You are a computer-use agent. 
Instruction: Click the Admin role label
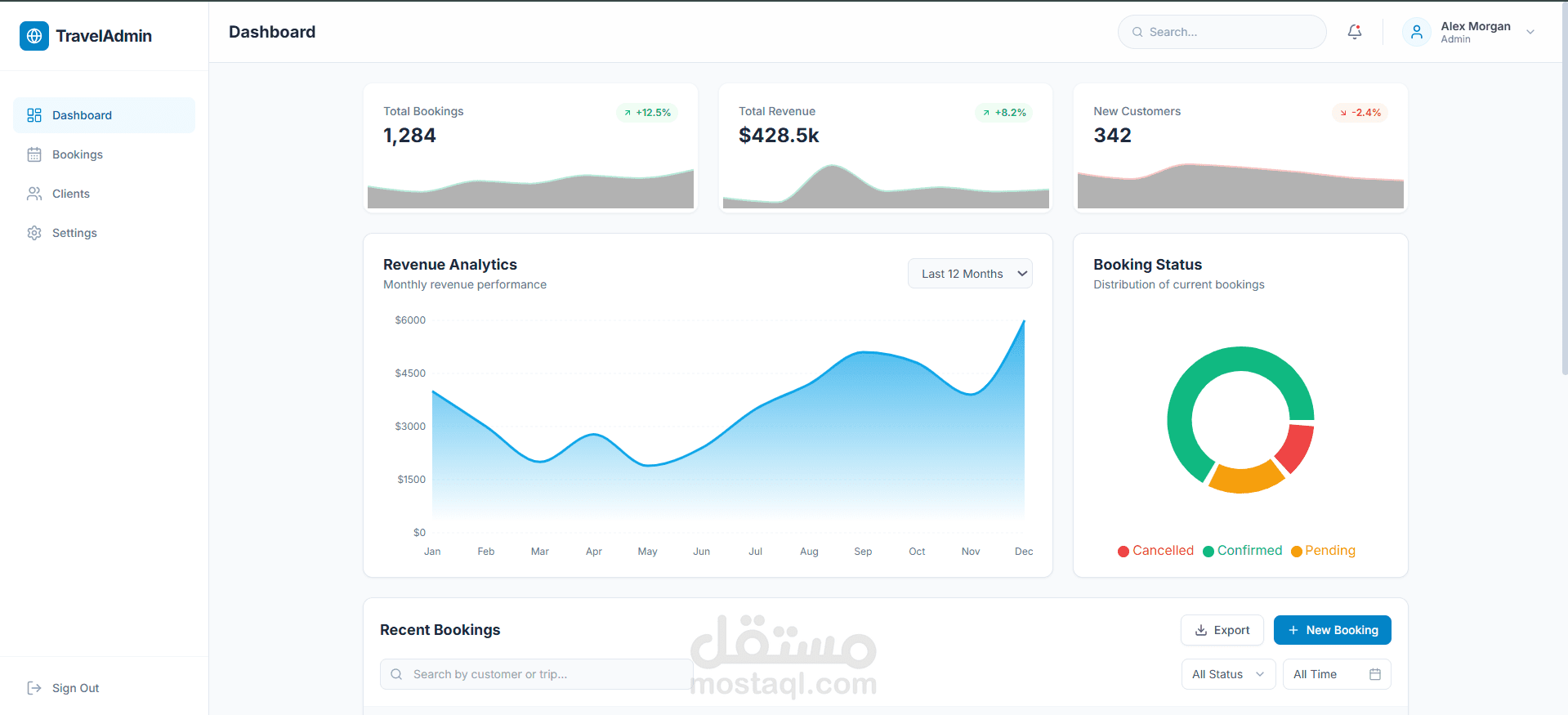point(1455,39)
